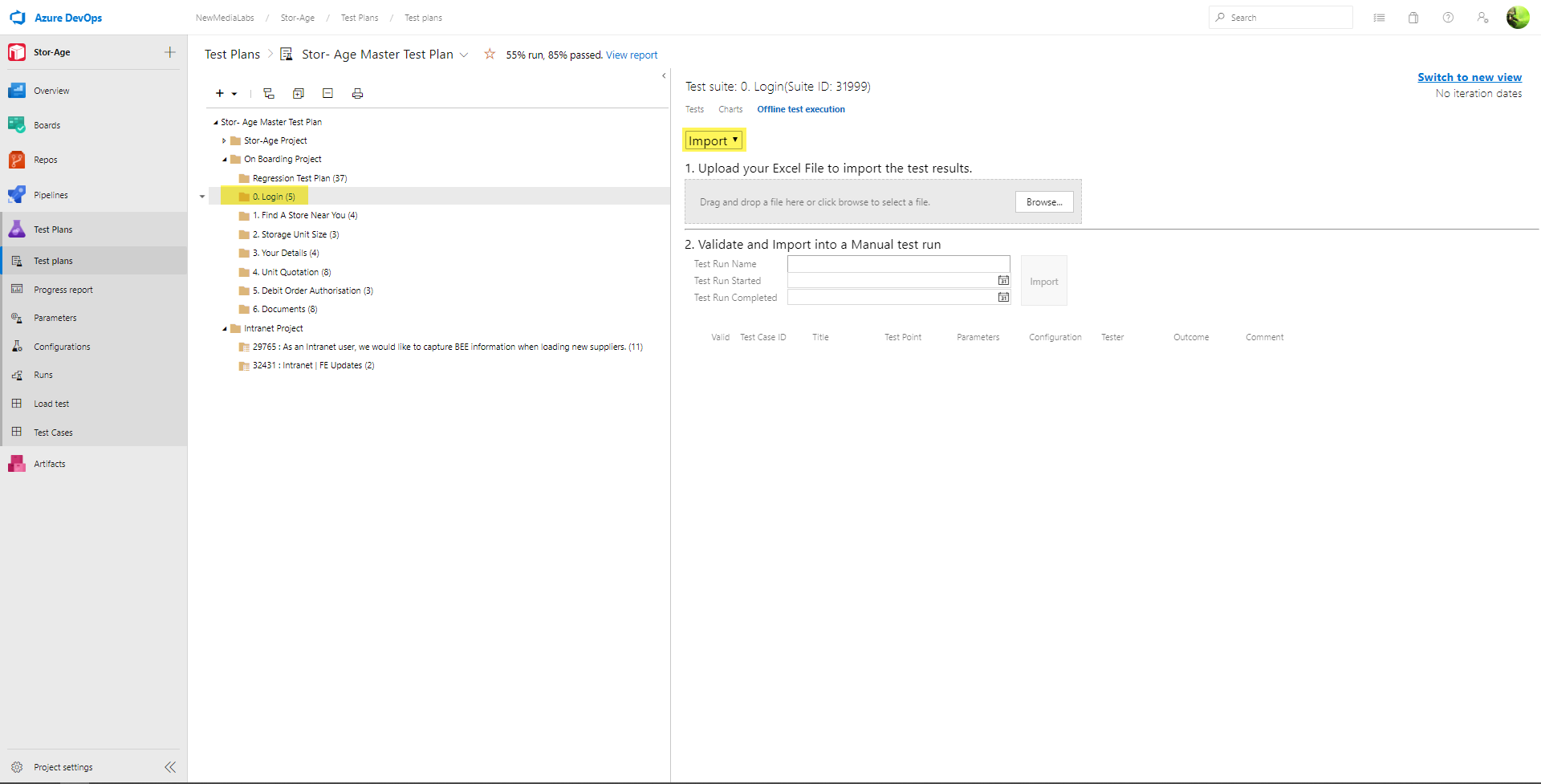Click the Test Plans flask icon

point(17,230)
